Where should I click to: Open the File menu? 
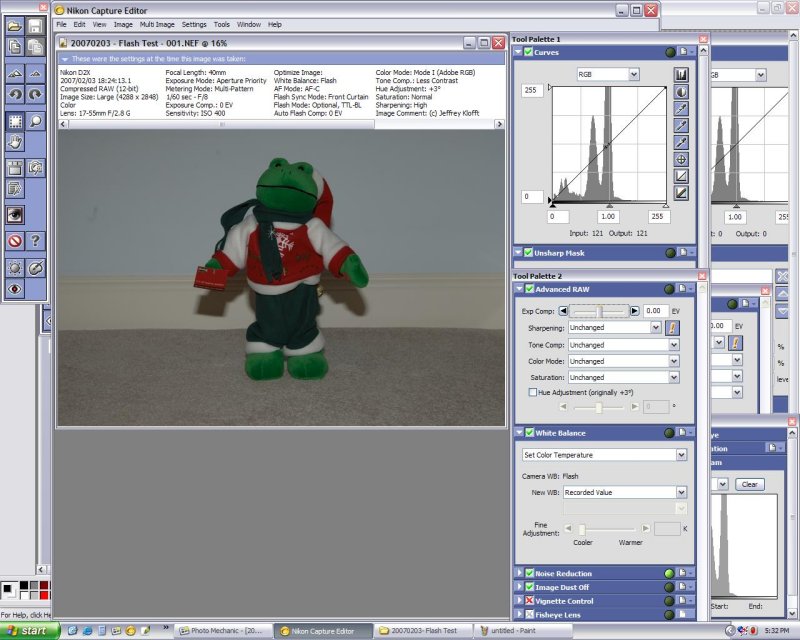click(61, 24)
